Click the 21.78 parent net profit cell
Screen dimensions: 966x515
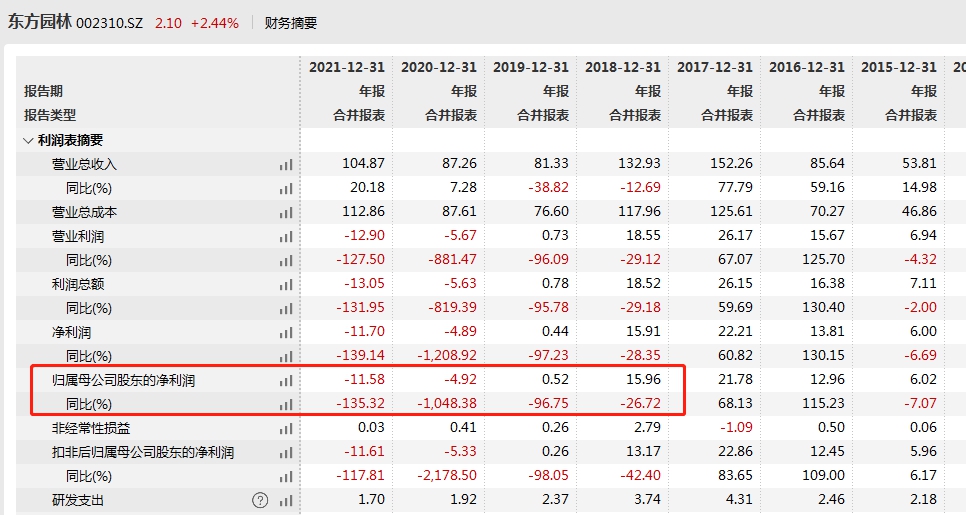[735, 379]
